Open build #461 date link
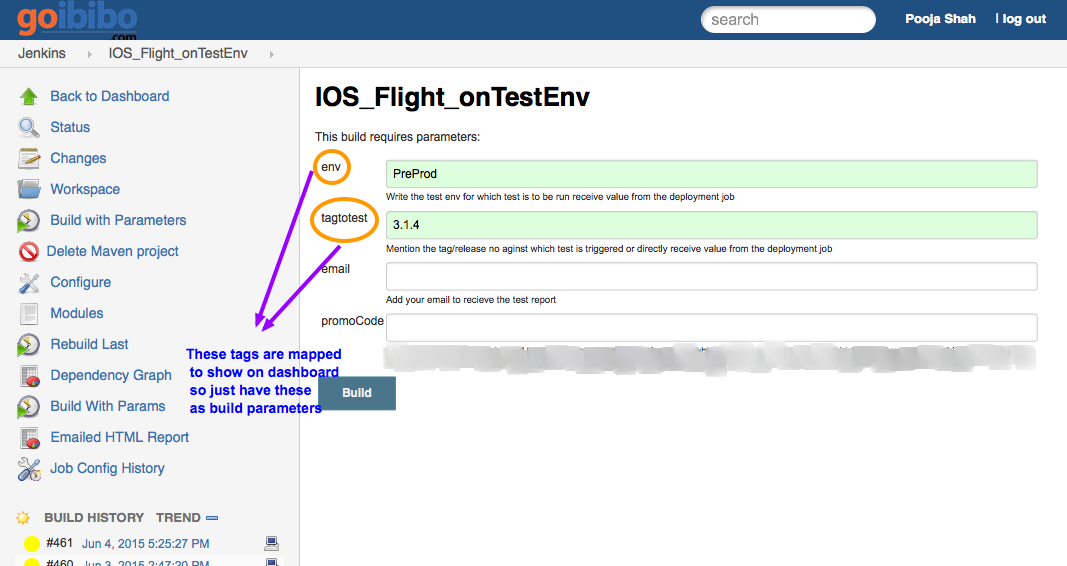 click(146, 544)
